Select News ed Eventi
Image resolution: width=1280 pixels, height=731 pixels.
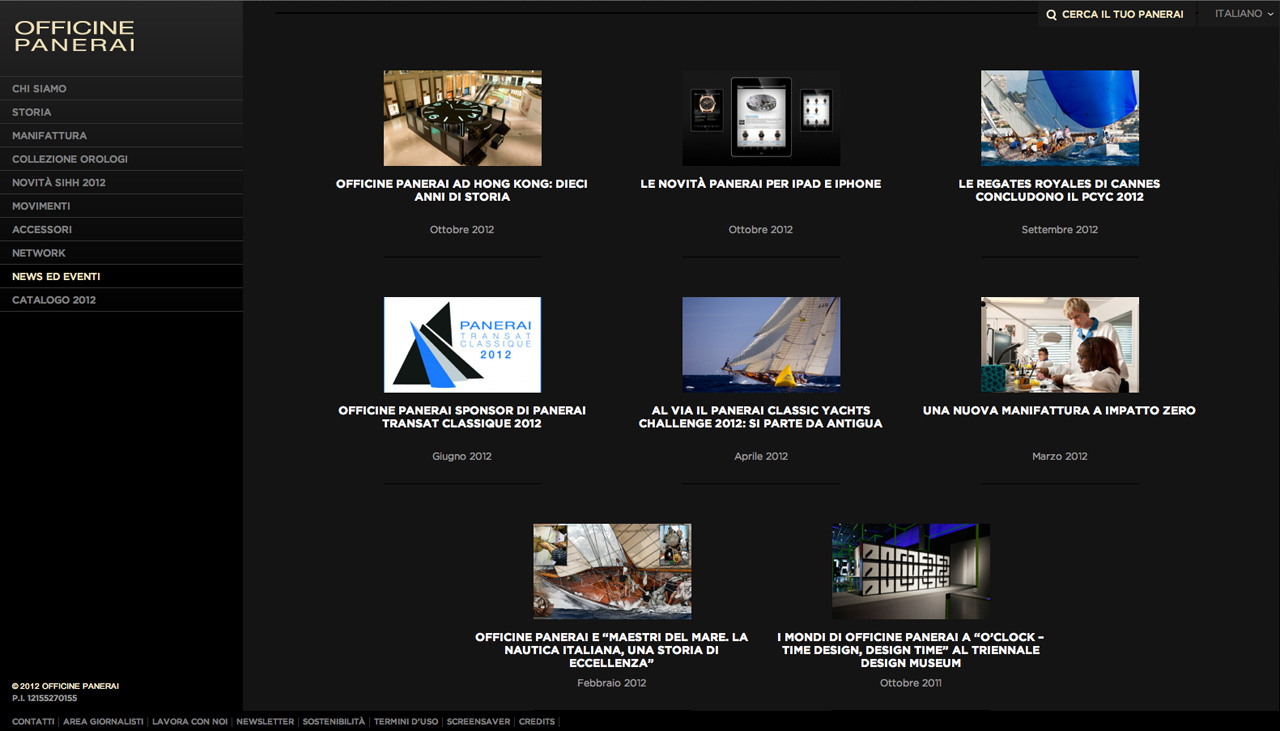[x=121, y=277]
